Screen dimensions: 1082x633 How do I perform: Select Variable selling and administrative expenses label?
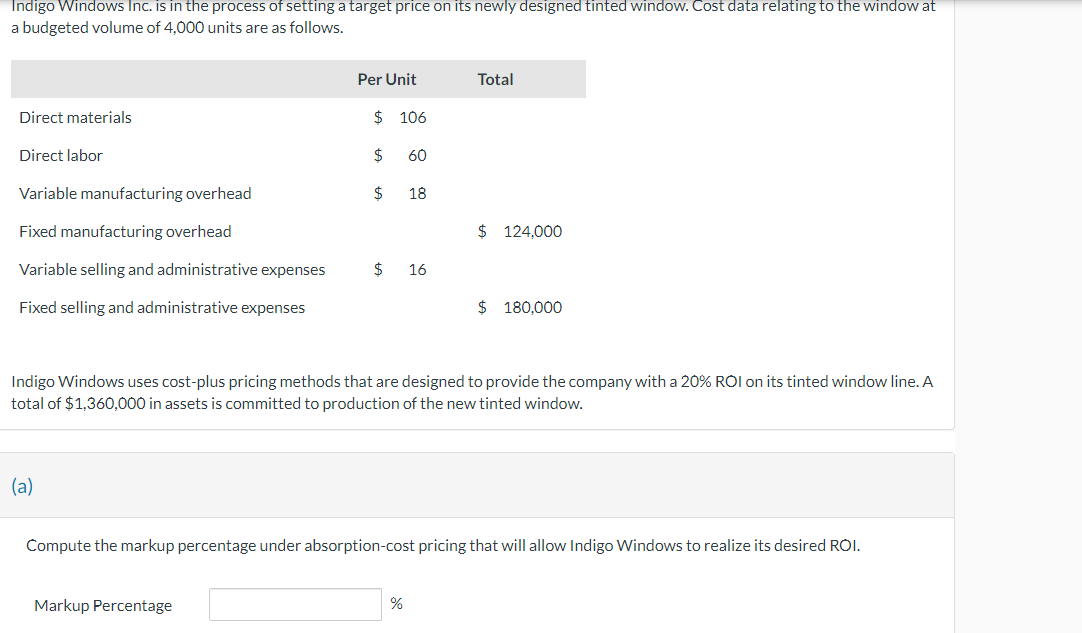coord(172,269)
